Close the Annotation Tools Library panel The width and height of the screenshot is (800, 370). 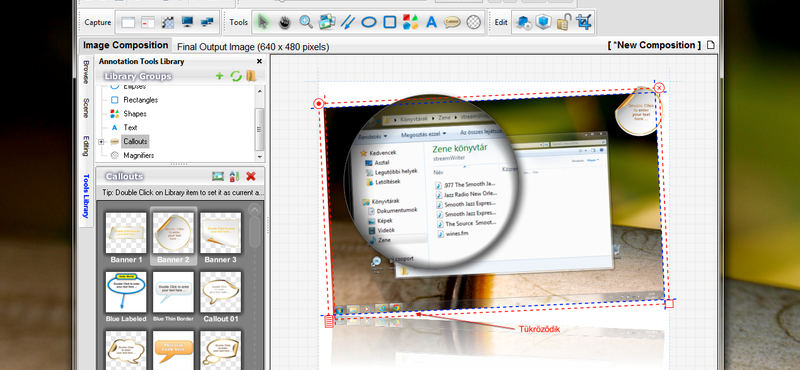(x=259, y=61)
